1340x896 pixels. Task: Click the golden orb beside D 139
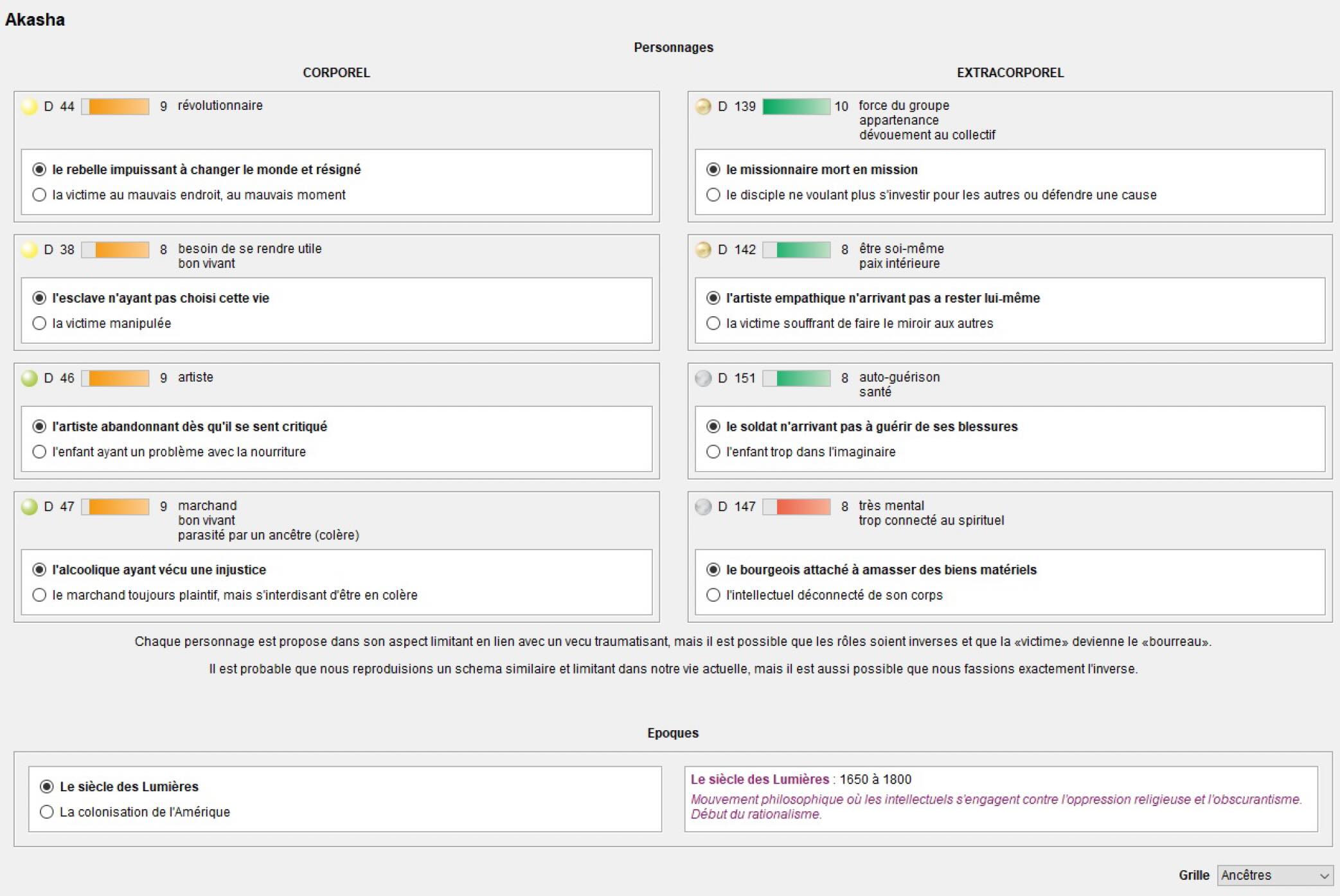[703, 107]
